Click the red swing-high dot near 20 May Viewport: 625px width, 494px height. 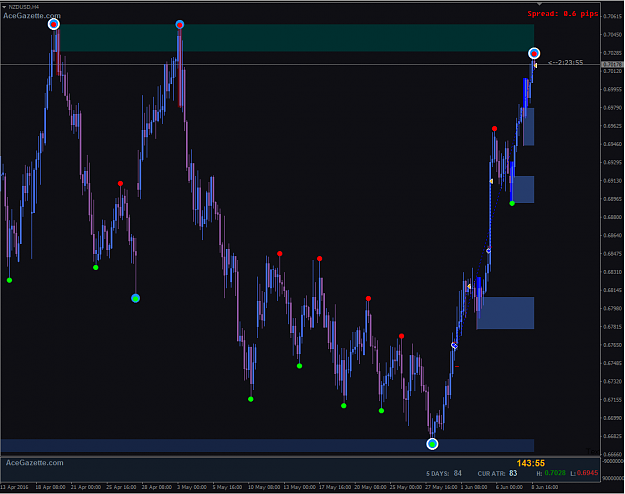(x=368, y=298)
